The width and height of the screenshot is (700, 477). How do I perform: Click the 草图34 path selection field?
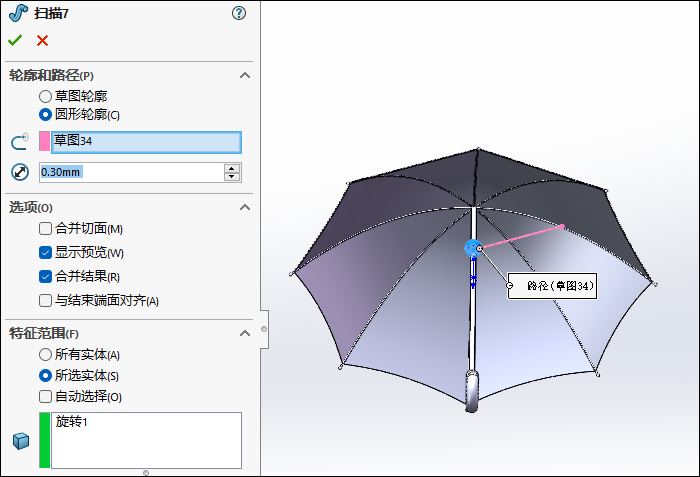146,142
